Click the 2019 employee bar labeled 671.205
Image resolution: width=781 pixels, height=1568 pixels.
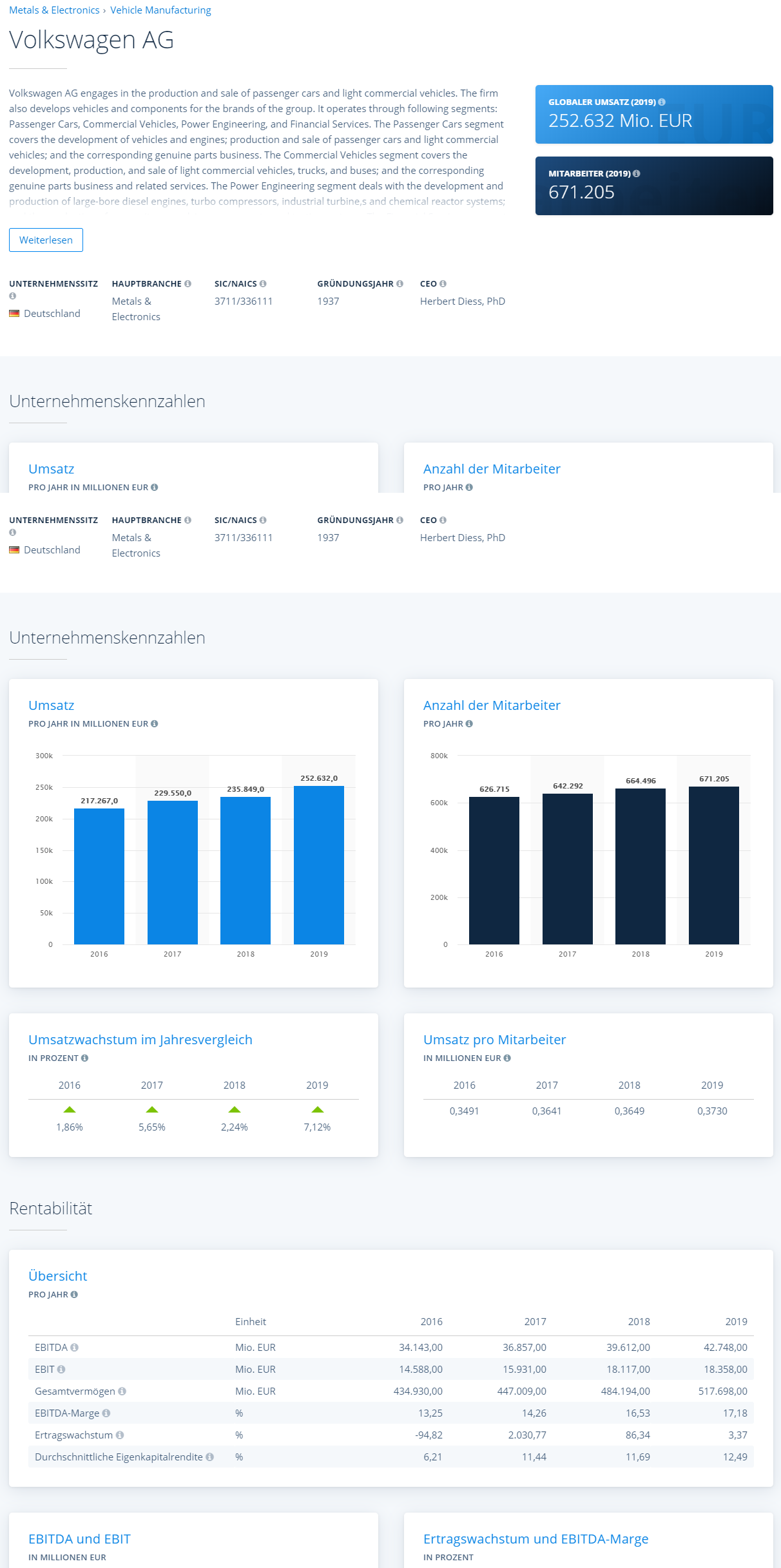[714, 865]
